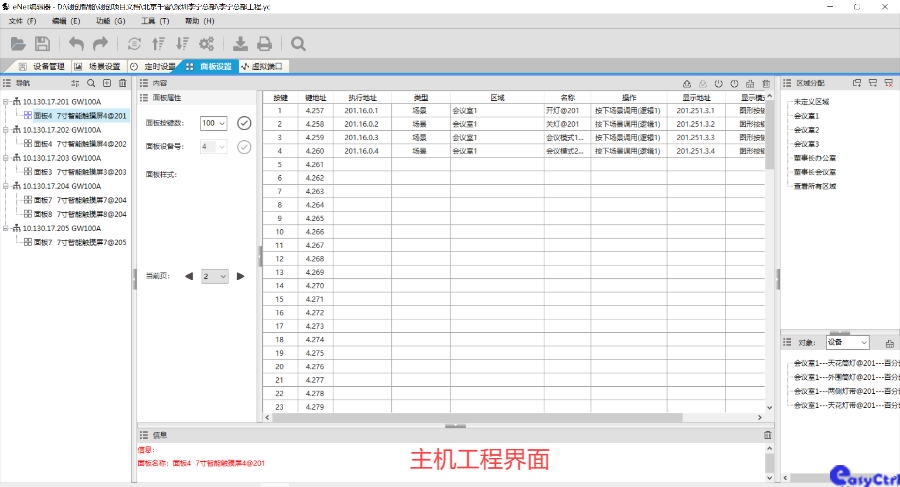Click the settings gears toolbar icon
This screenshot has width=900, height=487.
pyautogui.click(x=207, y=43)
